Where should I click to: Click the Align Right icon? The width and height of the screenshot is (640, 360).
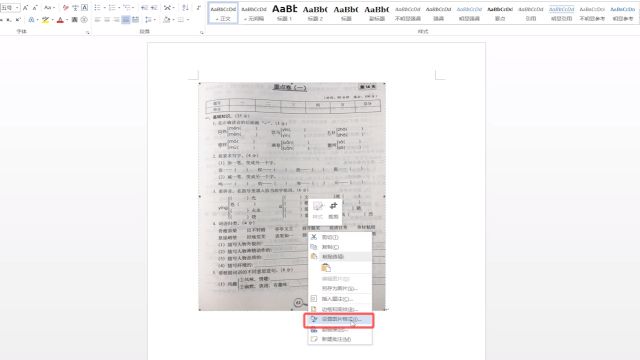point(116,20)
